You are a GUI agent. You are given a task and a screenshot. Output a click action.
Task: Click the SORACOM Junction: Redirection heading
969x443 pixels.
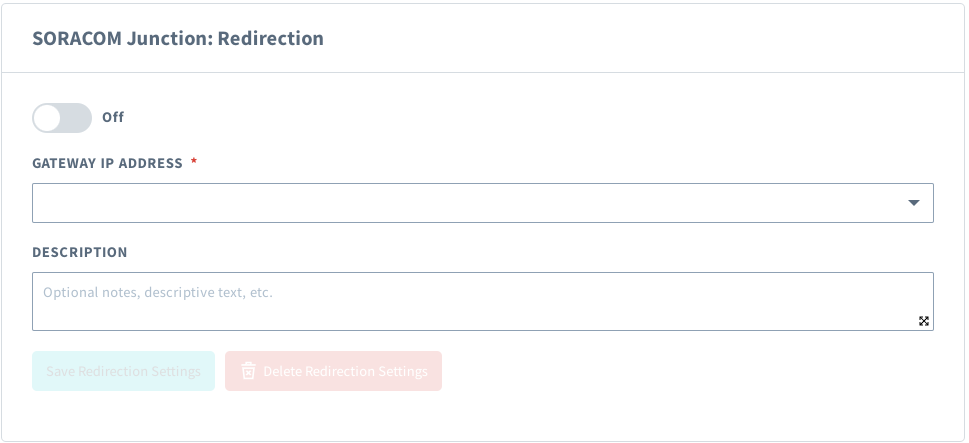(x=178, y=39)
